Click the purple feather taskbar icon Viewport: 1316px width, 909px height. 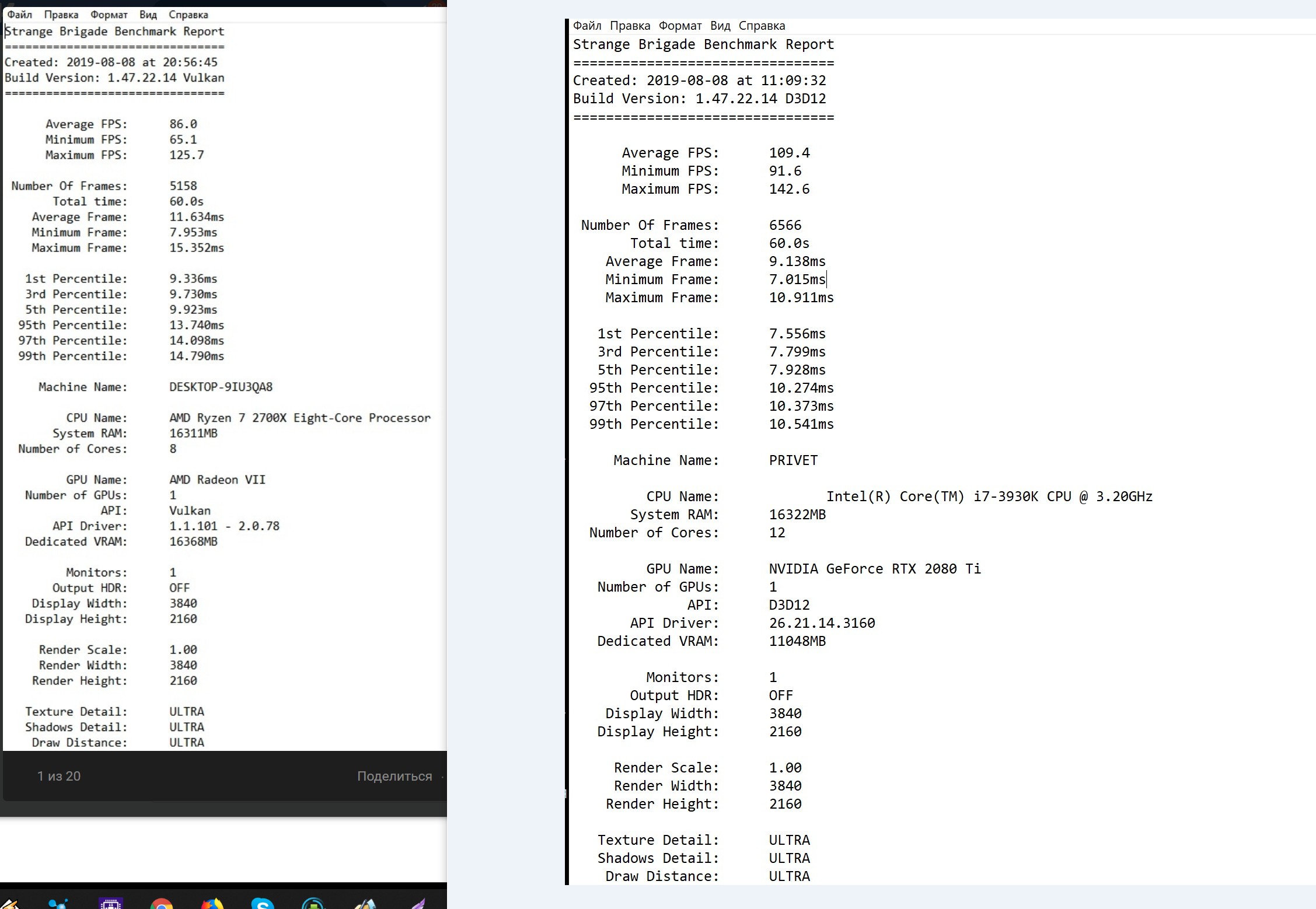418,904
